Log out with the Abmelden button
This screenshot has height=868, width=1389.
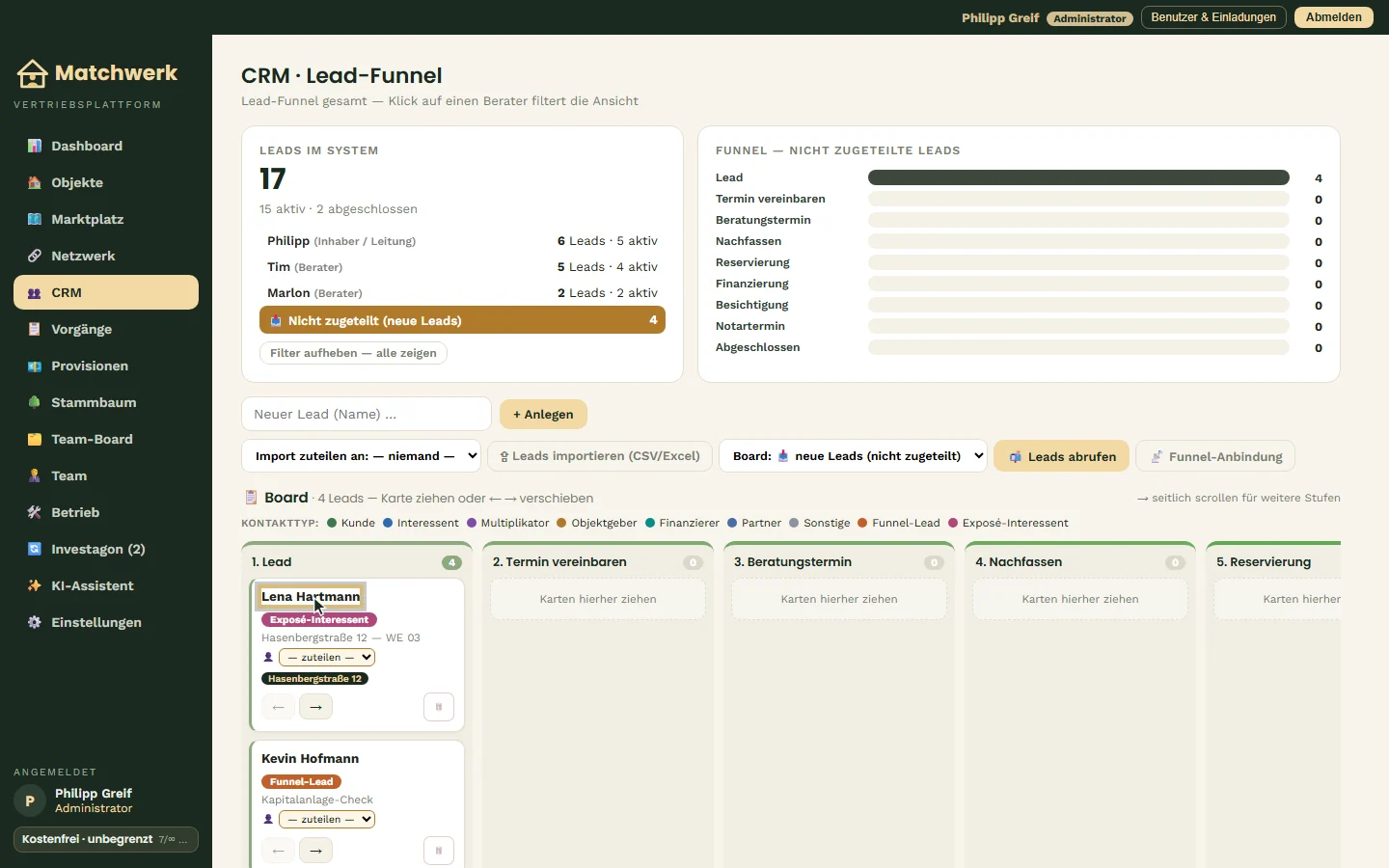1334,17
